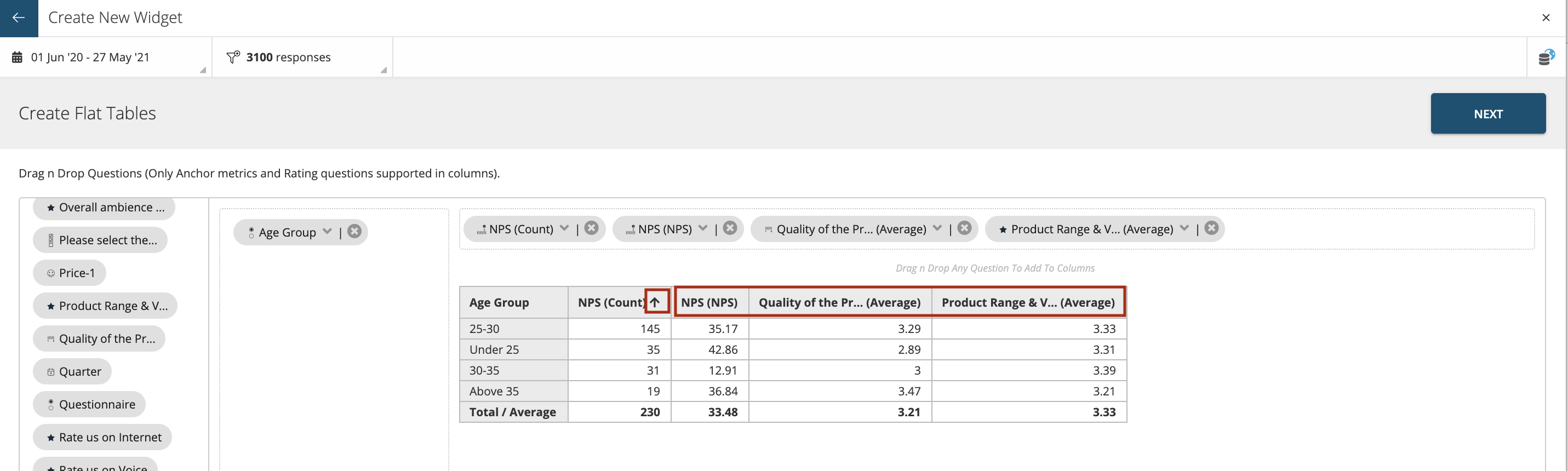Screen dimensions: 1568x471
Task: Close the Create New Widget dialog
Action: (x=1546, y=18)
